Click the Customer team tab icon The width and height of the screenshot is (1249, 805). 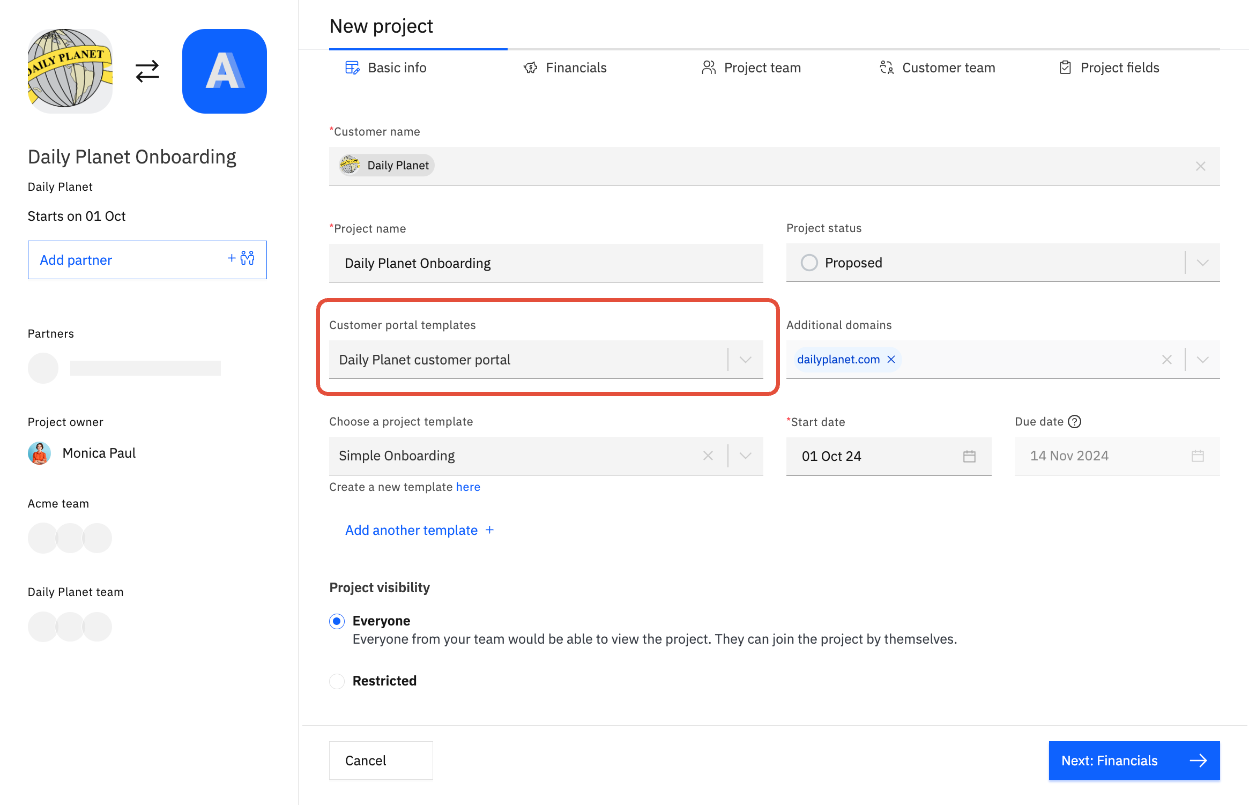(887, 68)
